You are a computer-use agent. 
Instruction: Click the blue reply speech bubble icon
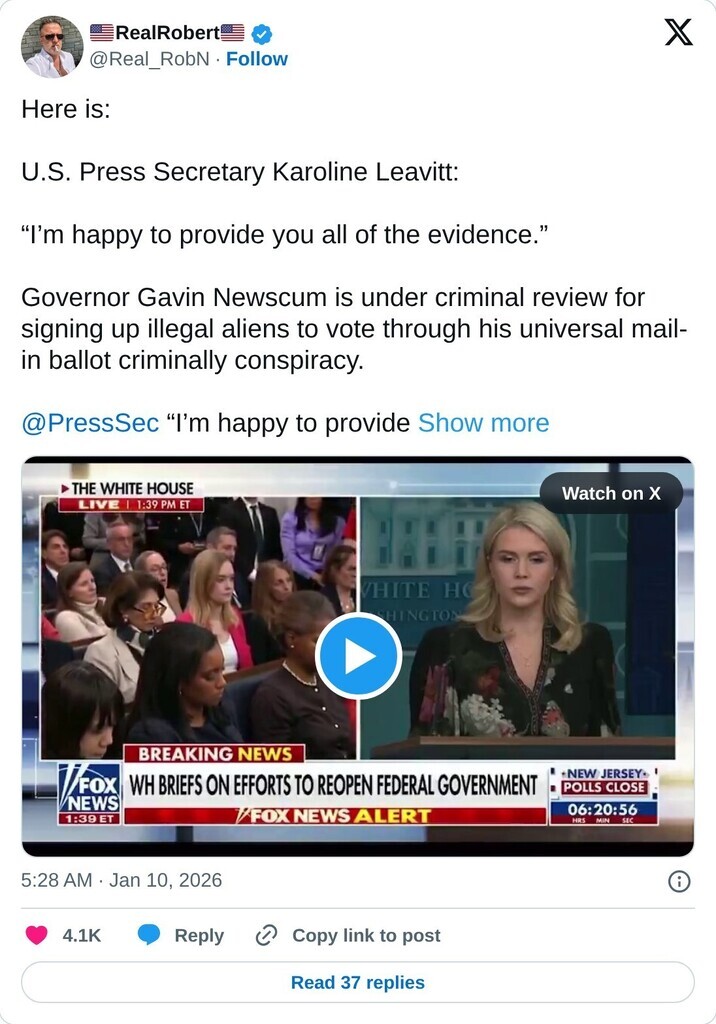point(149,935)
